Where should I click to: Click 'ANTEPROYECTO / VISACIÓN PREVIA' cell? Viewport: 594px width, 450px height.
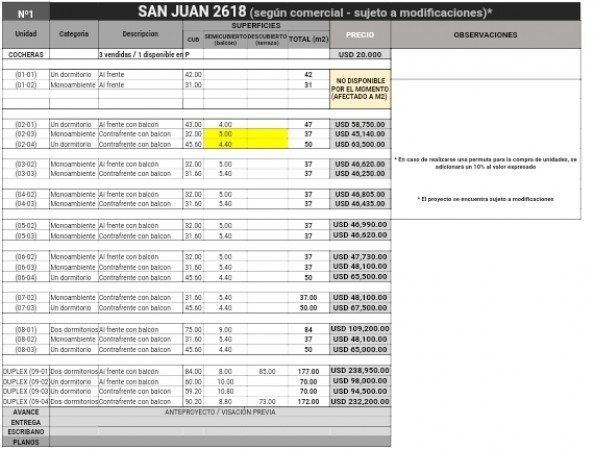pyautogui.click(x=220, y=412)
